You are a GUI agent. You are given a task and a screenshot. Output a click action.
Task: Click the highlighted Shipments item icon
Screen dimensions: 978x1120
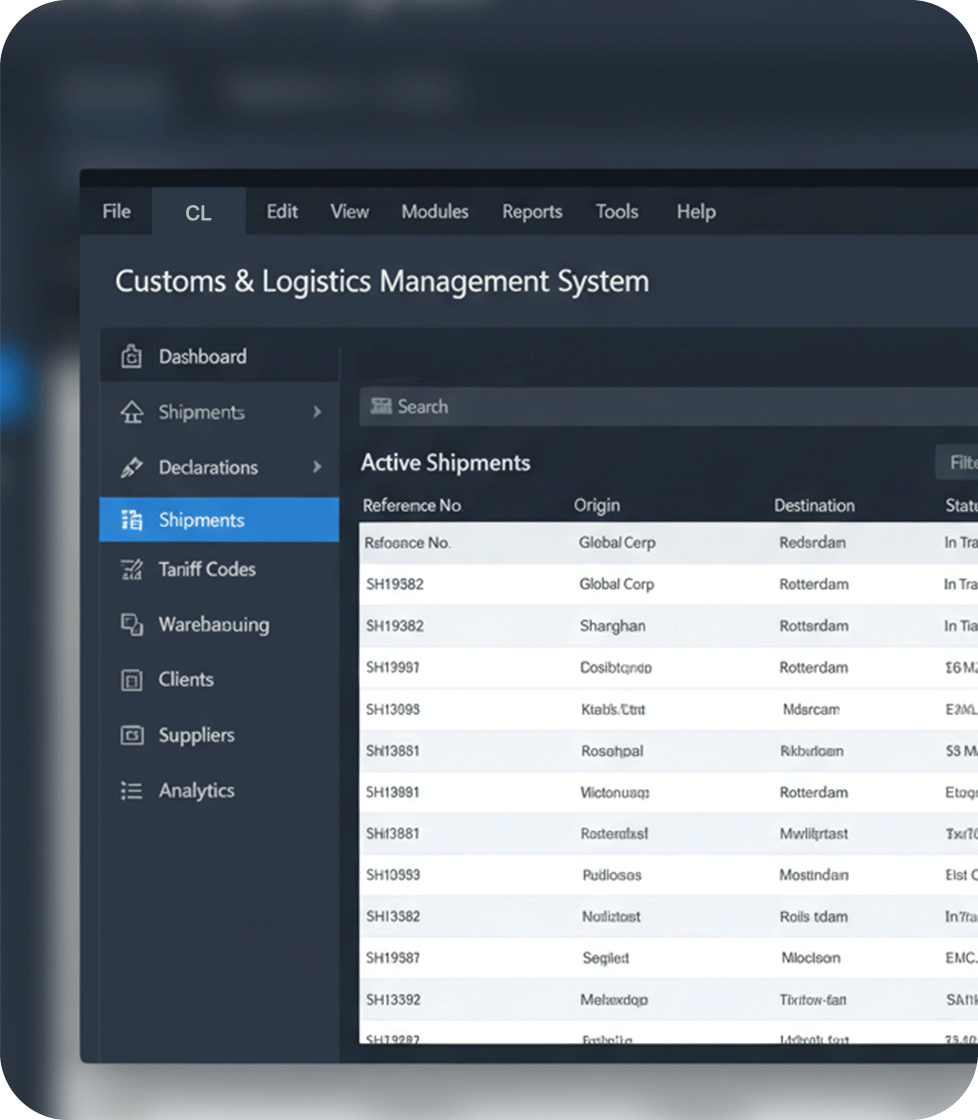coord(131,520)
